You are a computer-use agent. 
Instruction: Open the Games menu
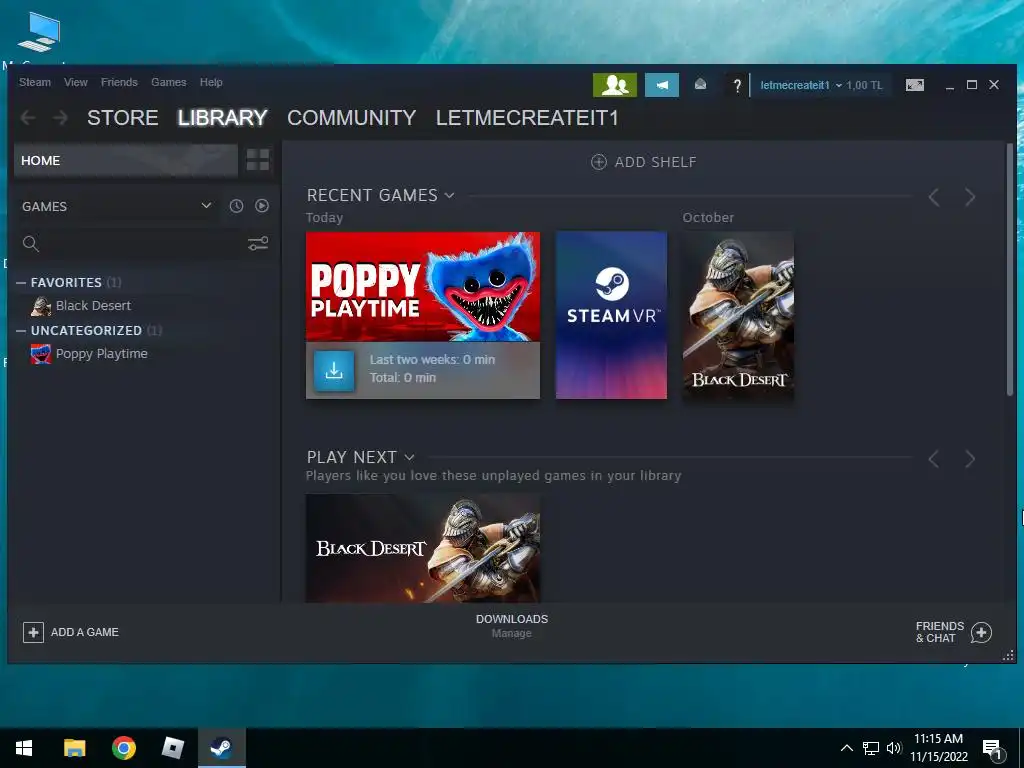(168, 82)
